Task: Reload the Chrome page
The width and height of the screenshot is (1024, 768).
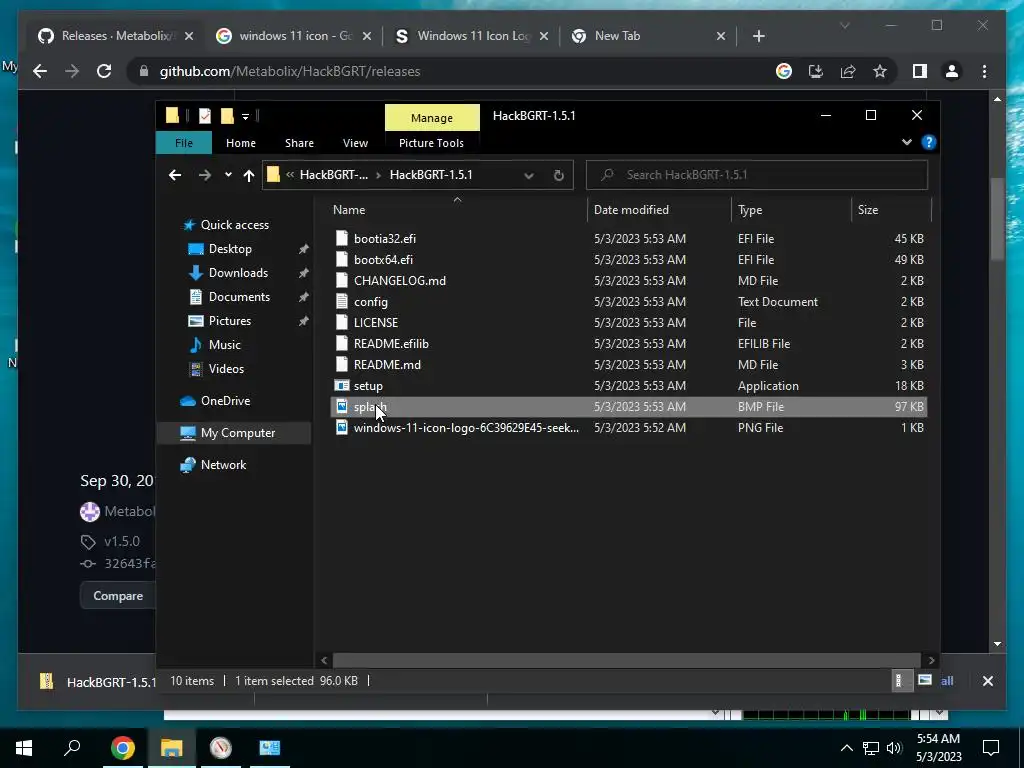Action: [x=104, y=71]
